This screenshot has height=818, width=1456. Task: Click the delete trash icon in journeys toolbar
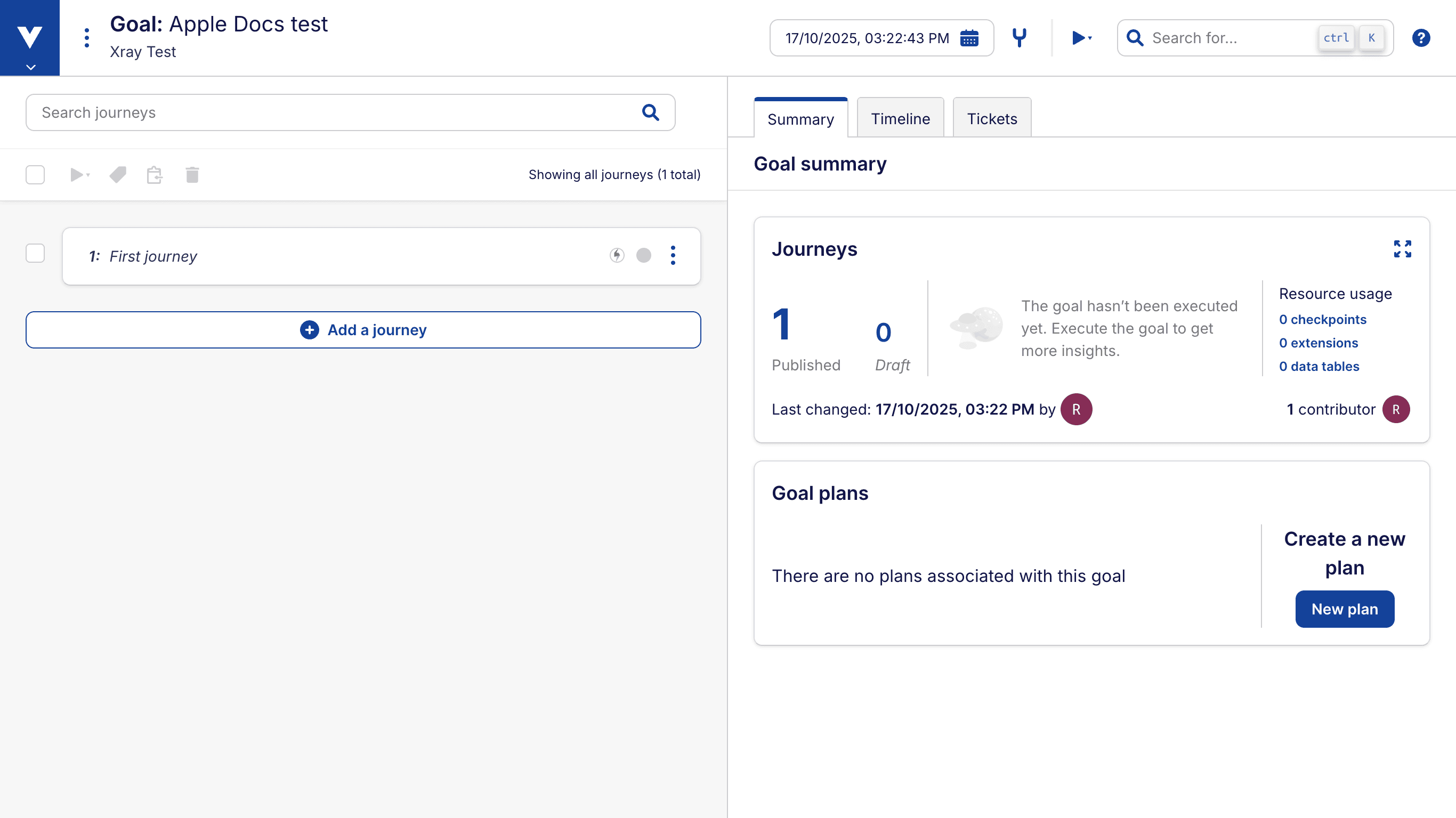pos(192,175)
